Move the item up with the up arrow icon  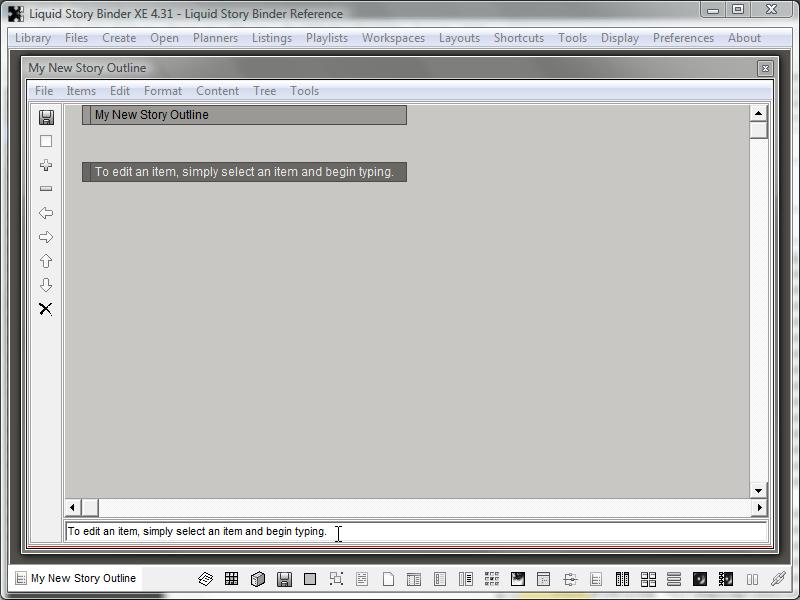(46, 261)
